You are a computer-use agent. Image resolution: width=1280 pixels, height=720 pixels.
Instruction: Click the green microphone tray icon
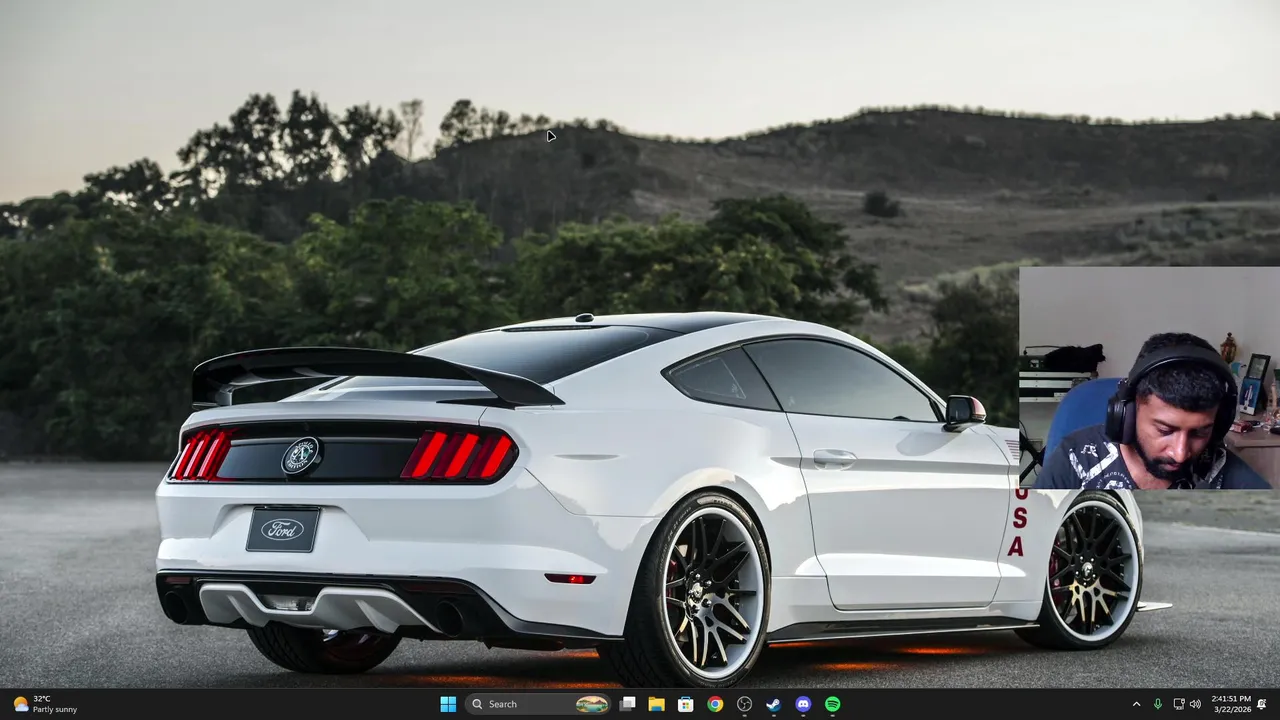click(x=1158, y=704)
